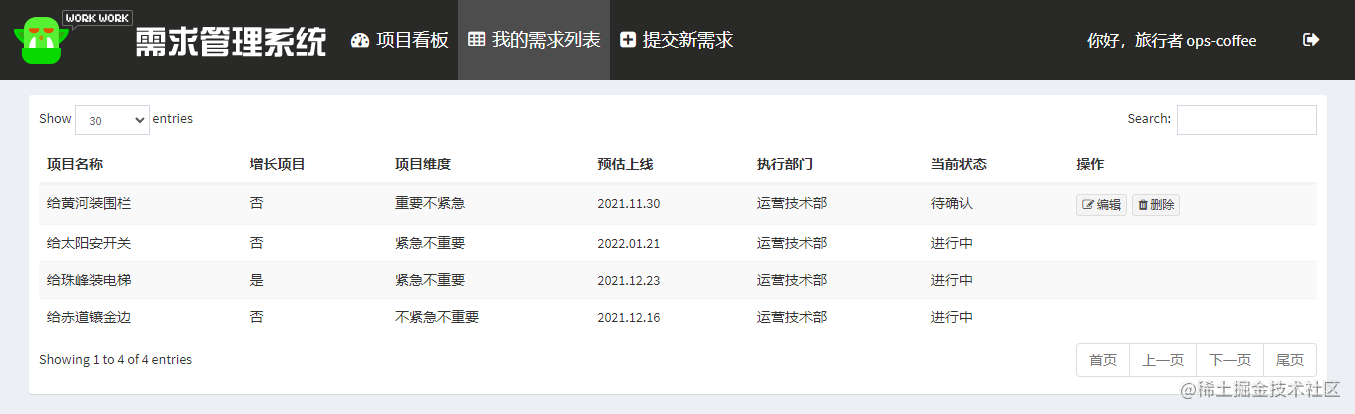Select the 给珠峰装电梯 project name
This screenshot has width=1355, height=414.
89,280
